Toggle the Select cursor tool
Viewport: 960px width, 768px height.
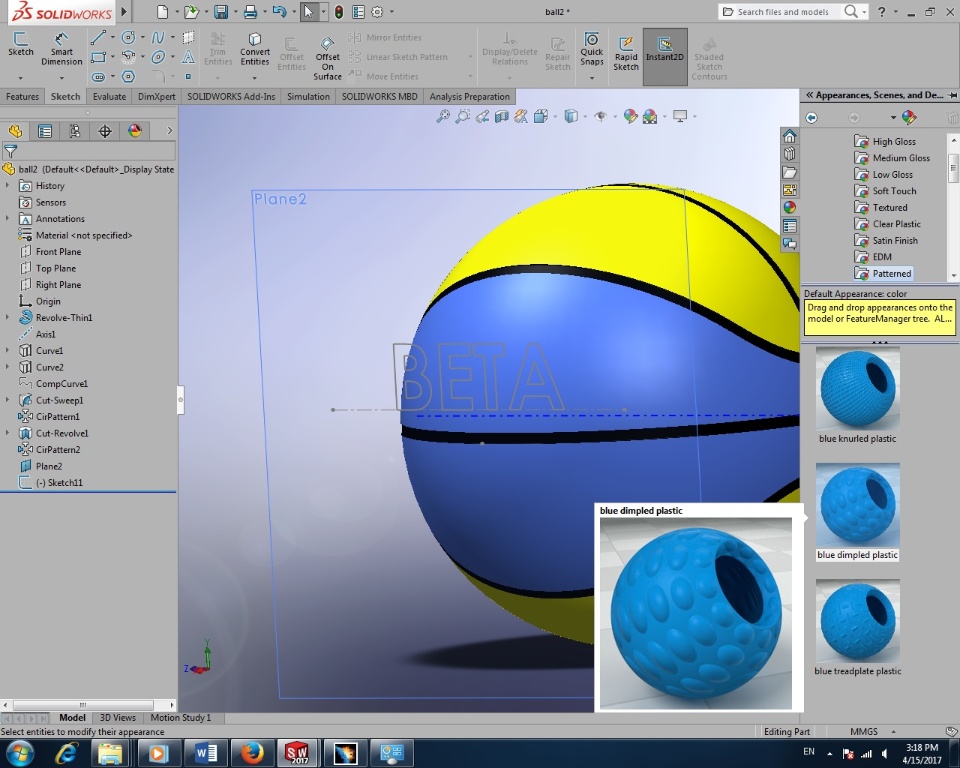pyautogui.click(x=308, y=12)
